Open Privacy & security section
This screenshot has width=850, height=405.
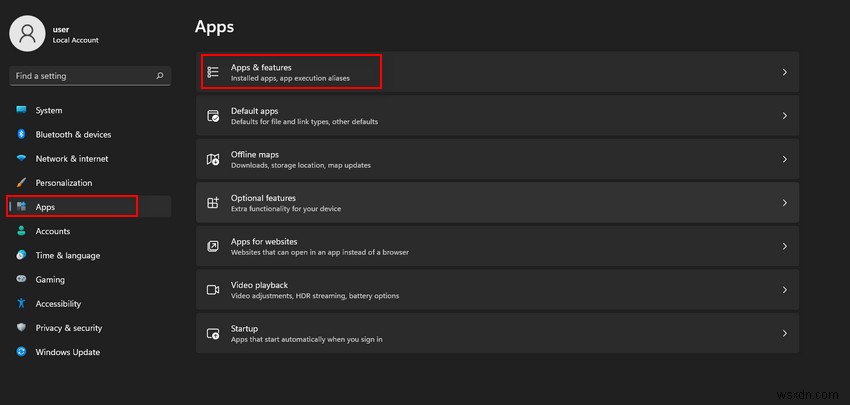(x=68, y=328)
